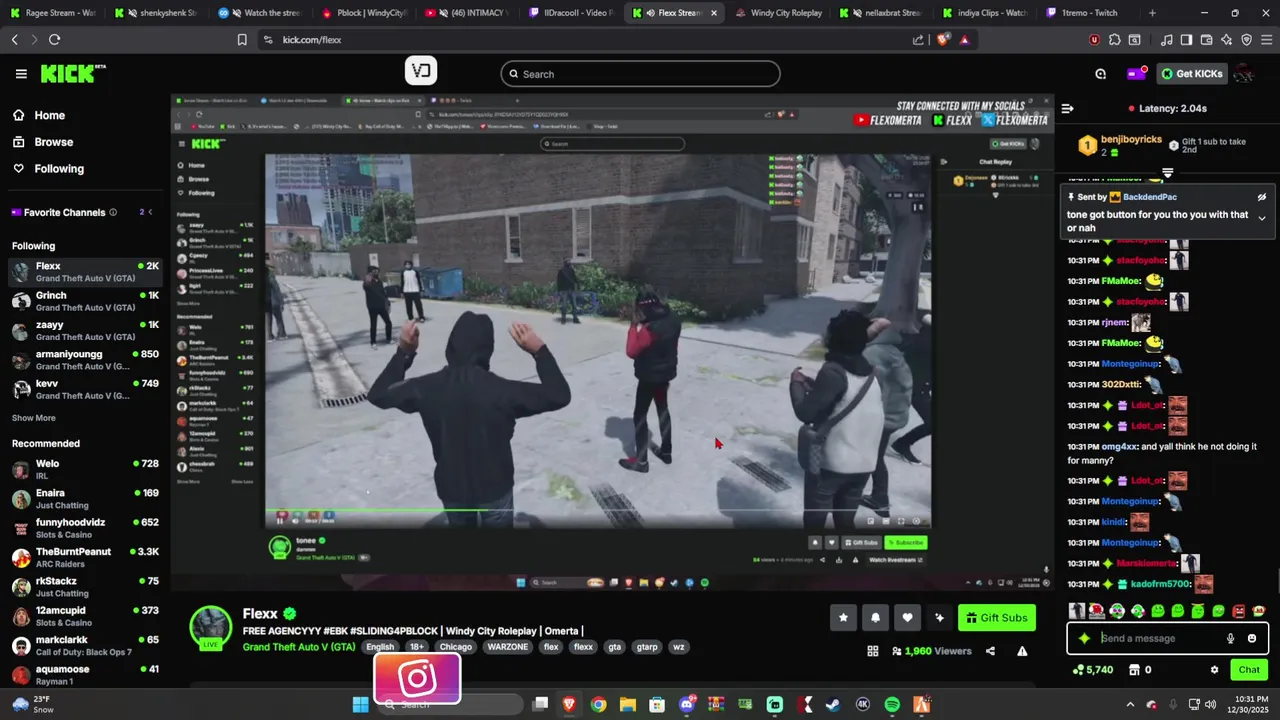
Task: Show hidden system tray icons
Action: 1130,704
